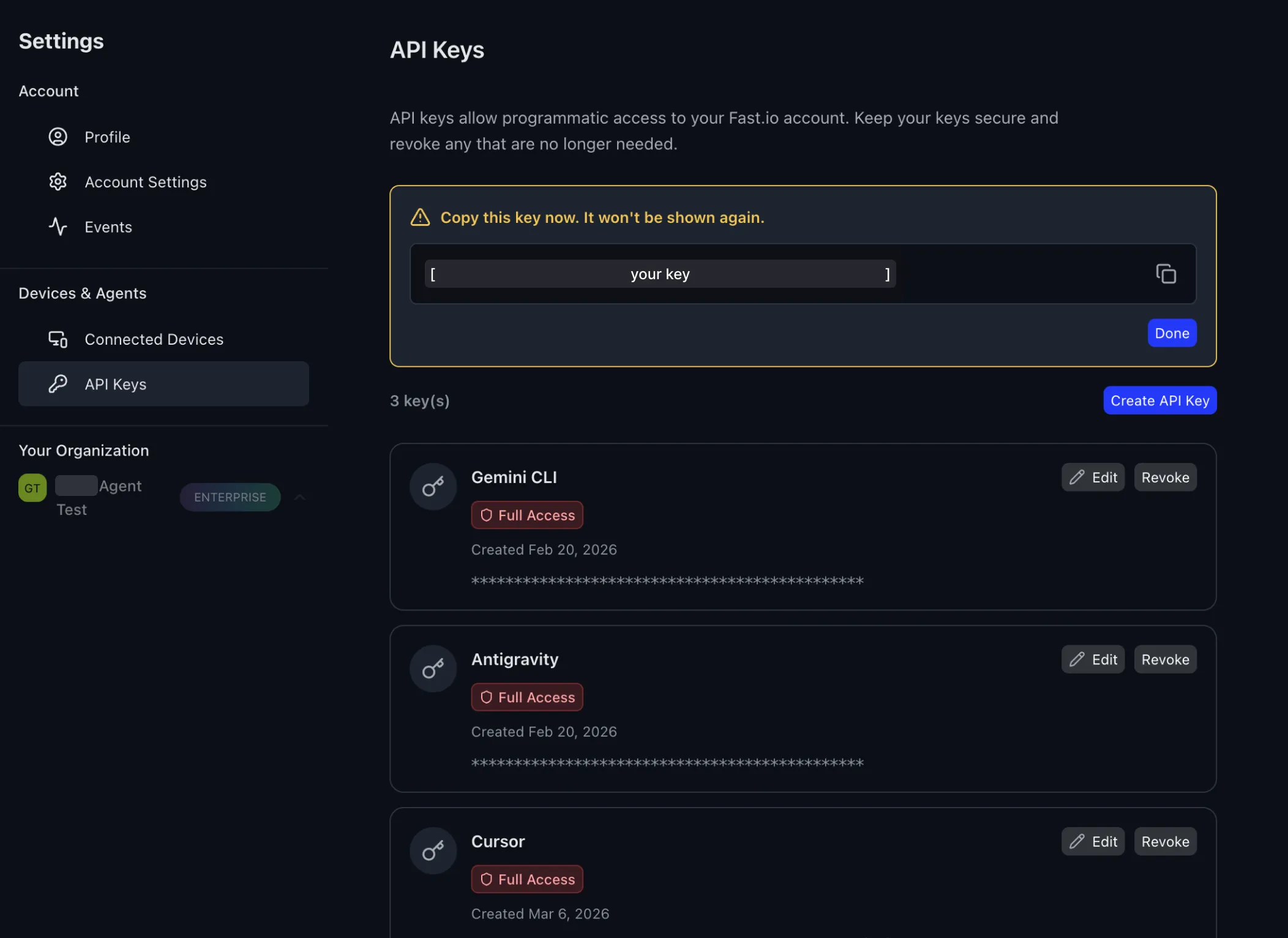Click the key icon next to Cursor
1288x938 pixels.
(x=432, y=850)
